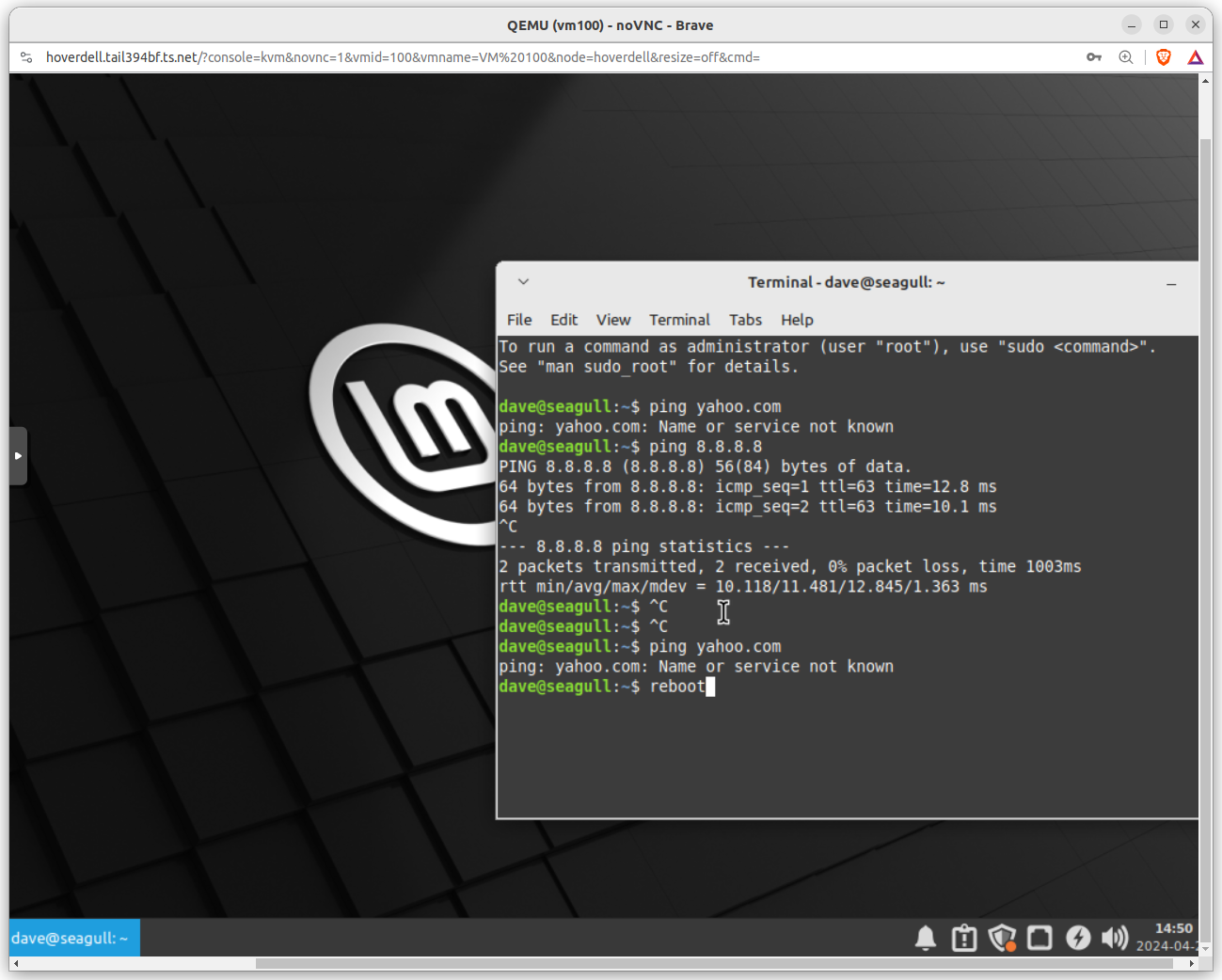
Task: Click the scroll-right arrow of horizontal scrollbar
Action: coord(1192,963)
